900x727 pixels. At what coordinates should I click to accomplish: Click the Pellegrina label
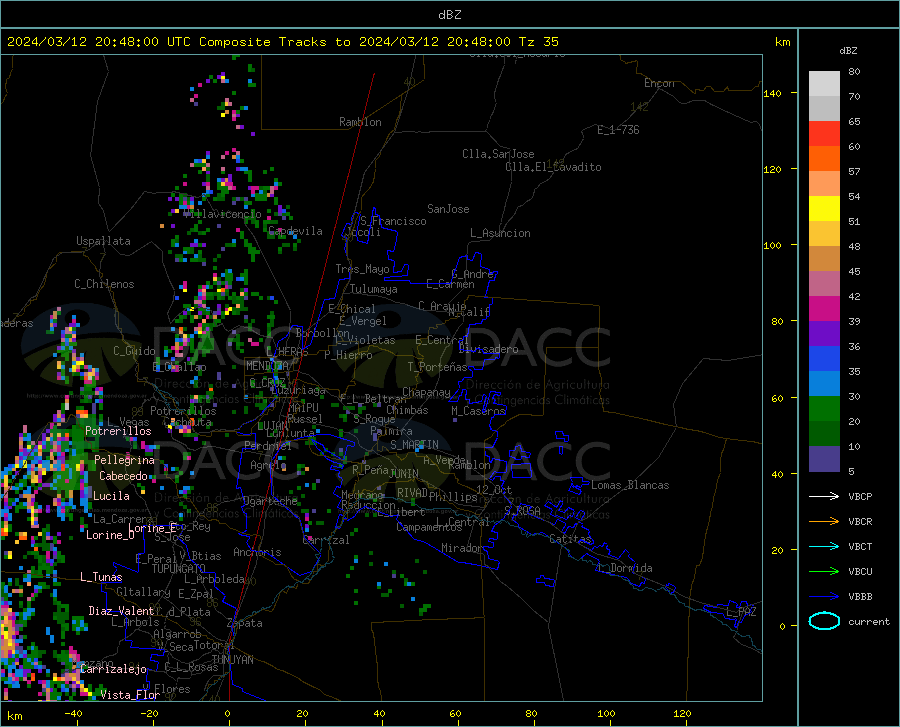(125, 460)
